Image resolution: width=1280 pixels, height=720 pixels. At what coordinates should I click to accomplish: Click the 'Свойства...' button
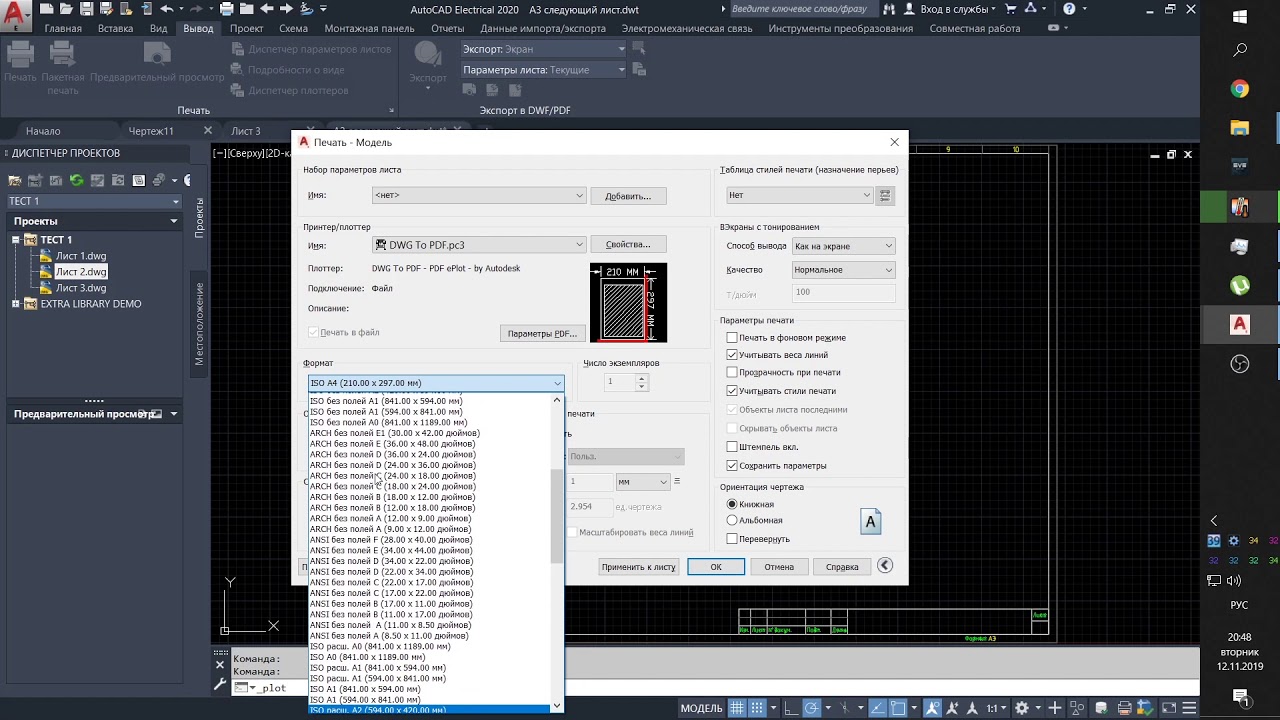pyautogui.click(x=628, y=244)
